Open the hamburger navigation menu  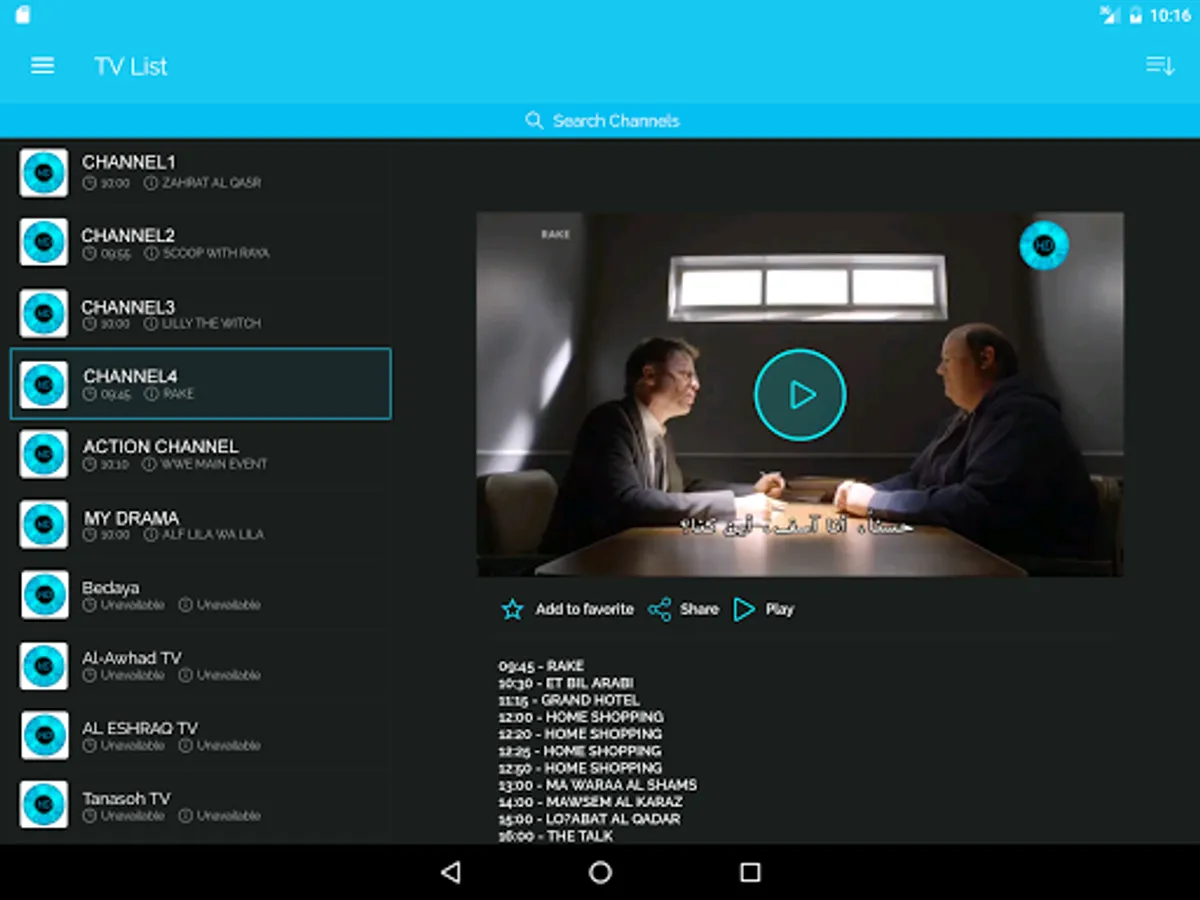(x=42, y=66)
